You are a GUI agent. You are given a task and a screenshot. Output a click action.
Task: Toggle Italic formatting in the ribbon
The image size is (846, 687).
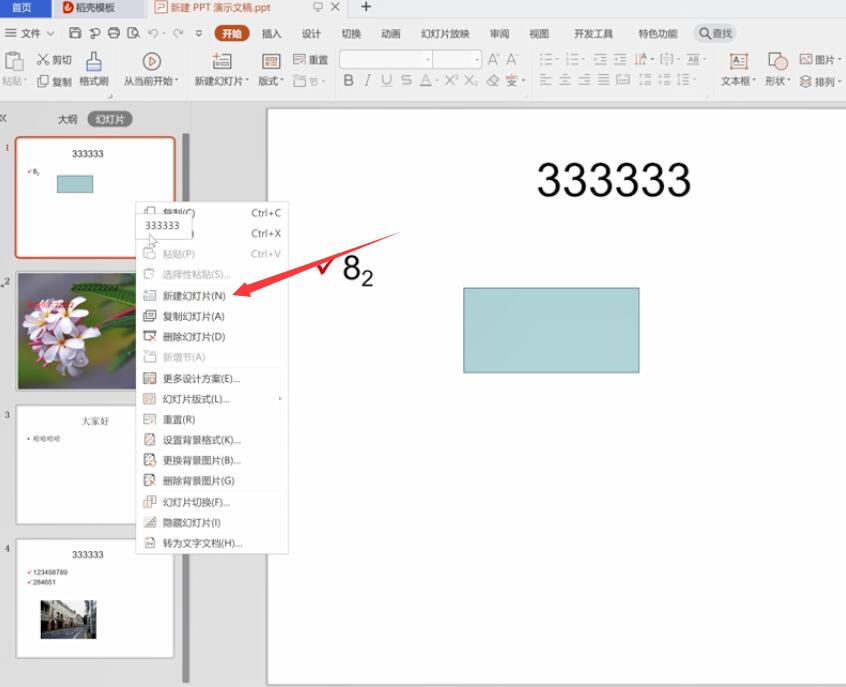click(x=368, y=81)
